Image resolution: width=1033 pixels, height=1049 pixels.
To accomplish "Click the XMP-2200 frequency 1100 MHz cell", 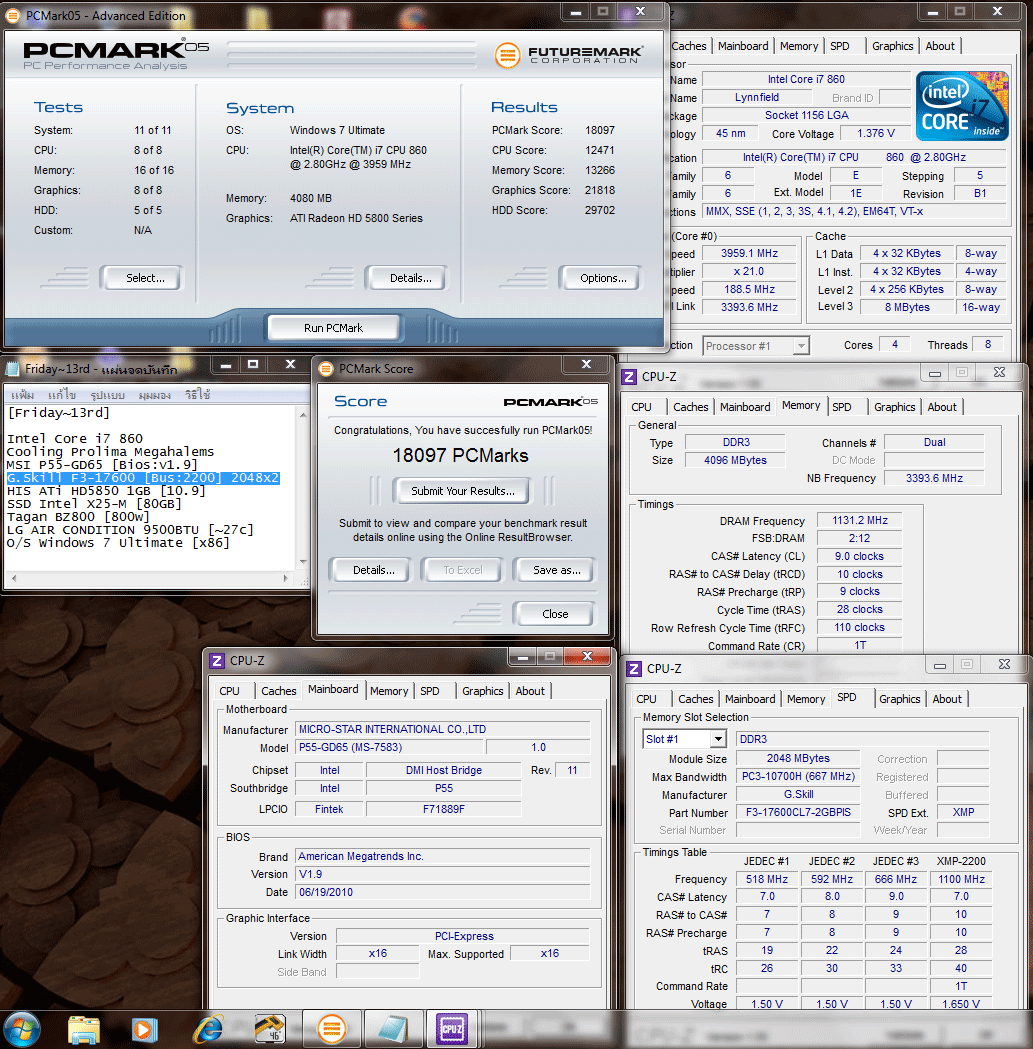I will pos(961,879).
